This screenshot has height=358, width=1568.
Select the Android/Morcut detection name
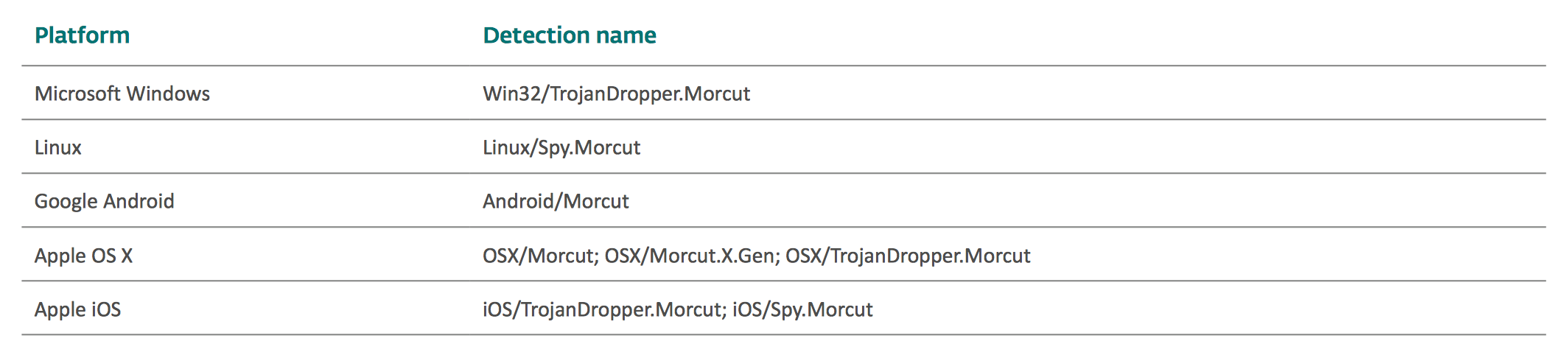556,201
